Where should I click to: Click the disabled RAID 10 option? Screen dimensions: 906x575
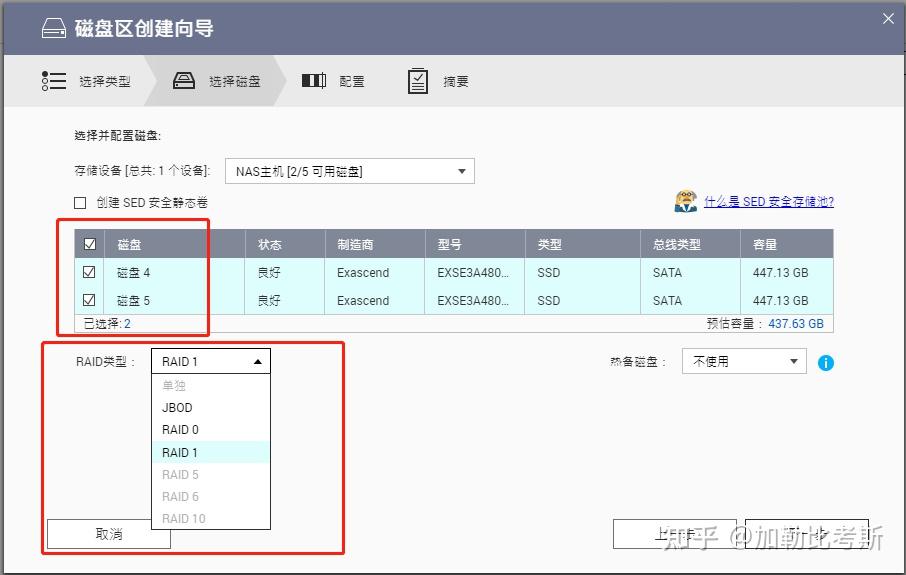coord(211,518)
